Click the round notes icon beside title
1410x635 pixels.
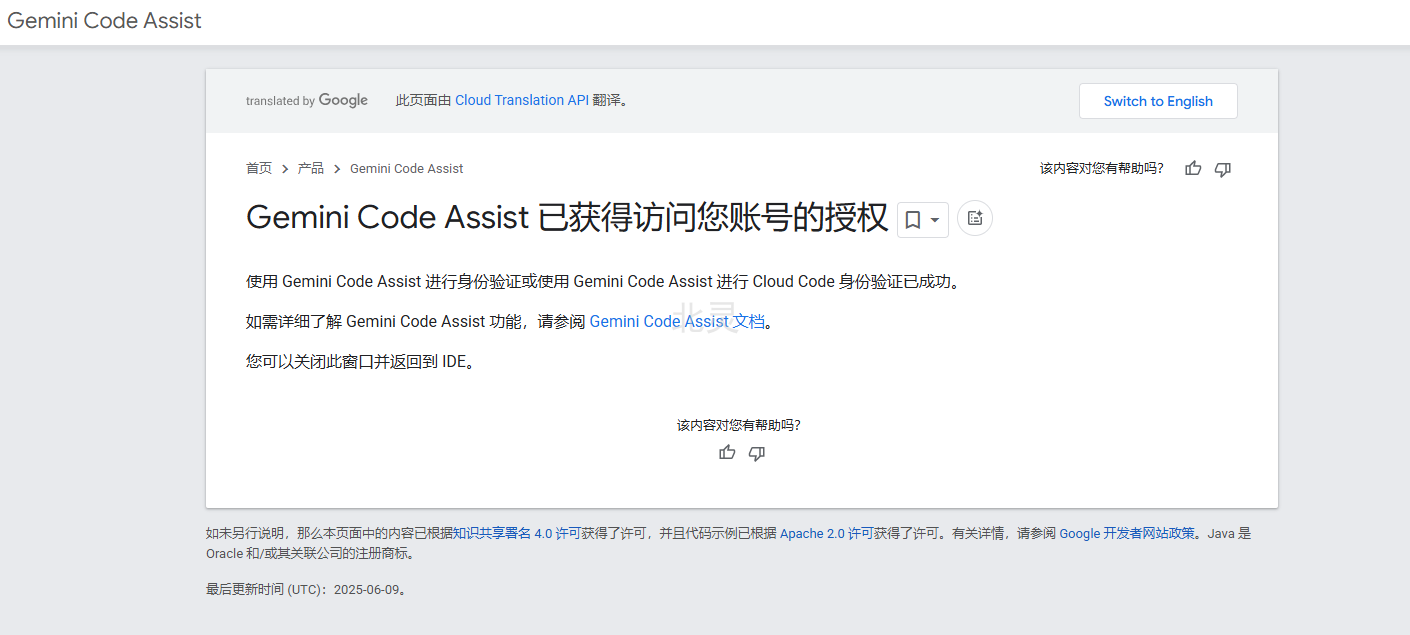tap(975, 219)
